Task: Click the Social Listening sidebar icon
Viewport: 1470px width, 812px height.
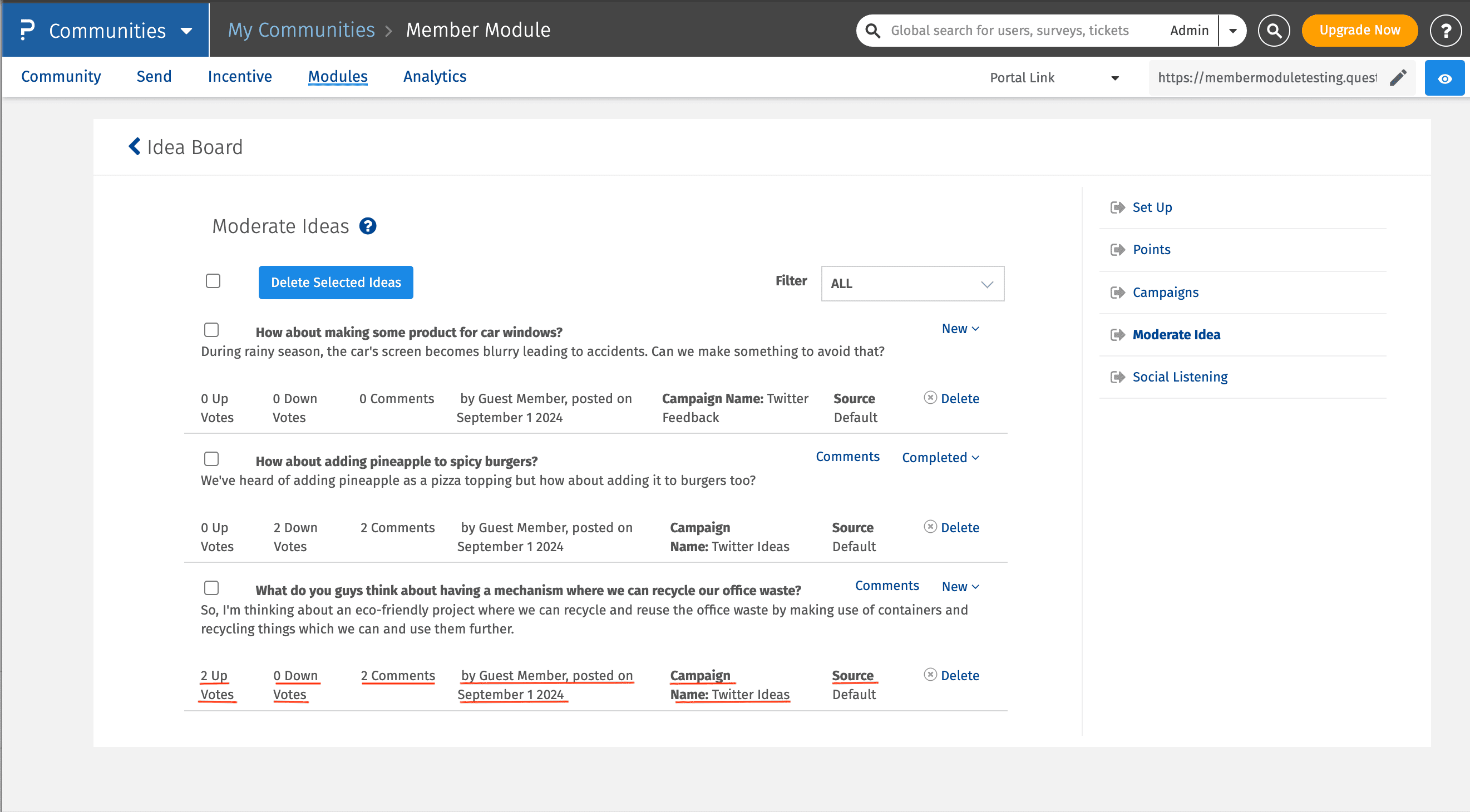Action: click(x=1117, y=377)
